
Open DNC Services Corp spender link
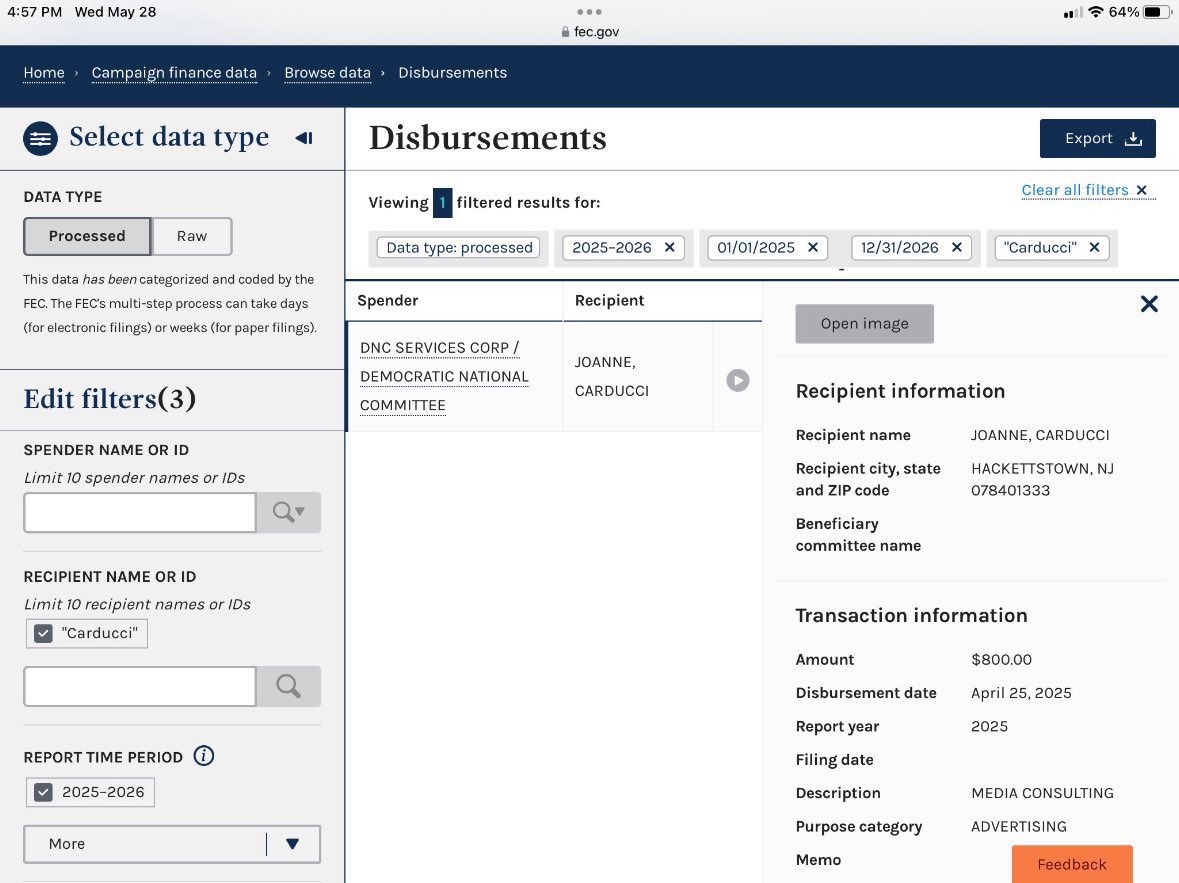[444, 376]
